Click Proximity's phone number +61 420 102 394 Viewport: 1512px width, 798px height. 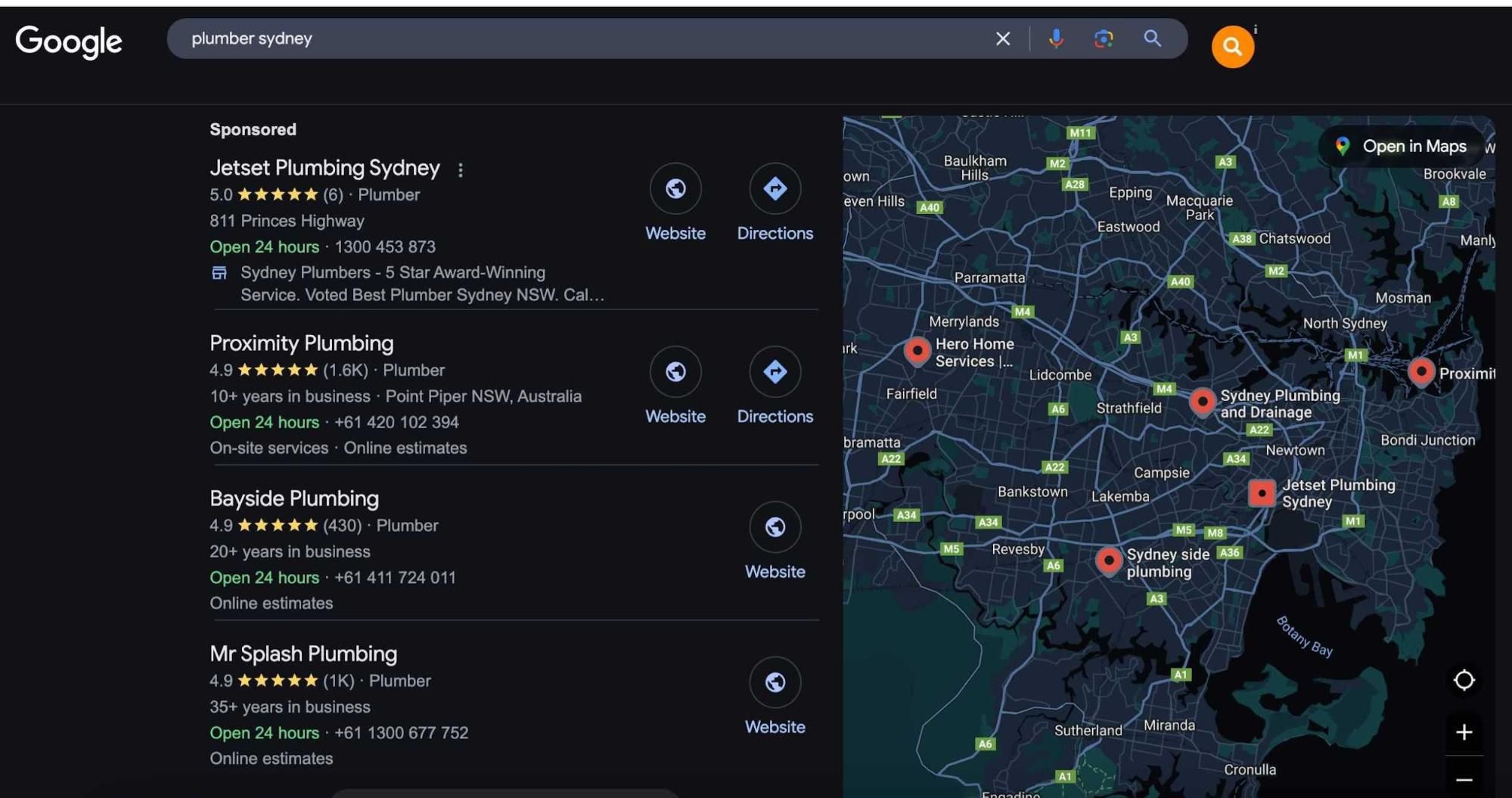(x=396, y=422)
